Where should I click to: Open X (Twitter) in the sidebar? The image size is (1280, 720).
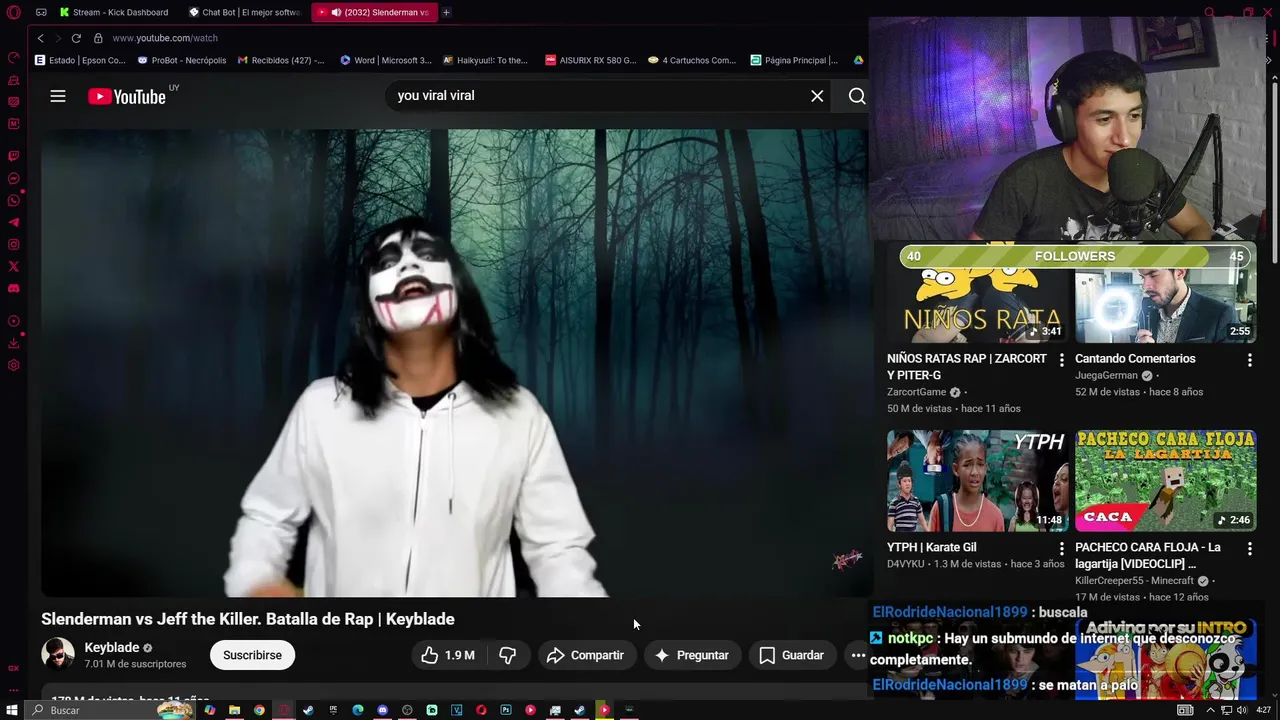click(13, 267)
